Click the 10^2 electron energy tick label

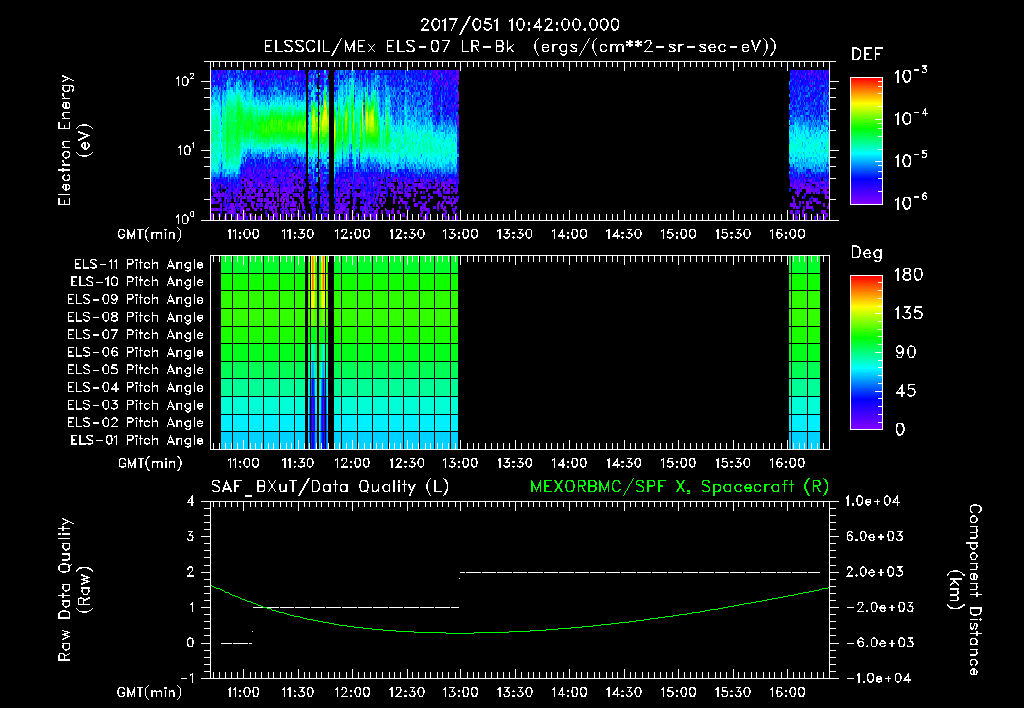click(x=185, y=82)
